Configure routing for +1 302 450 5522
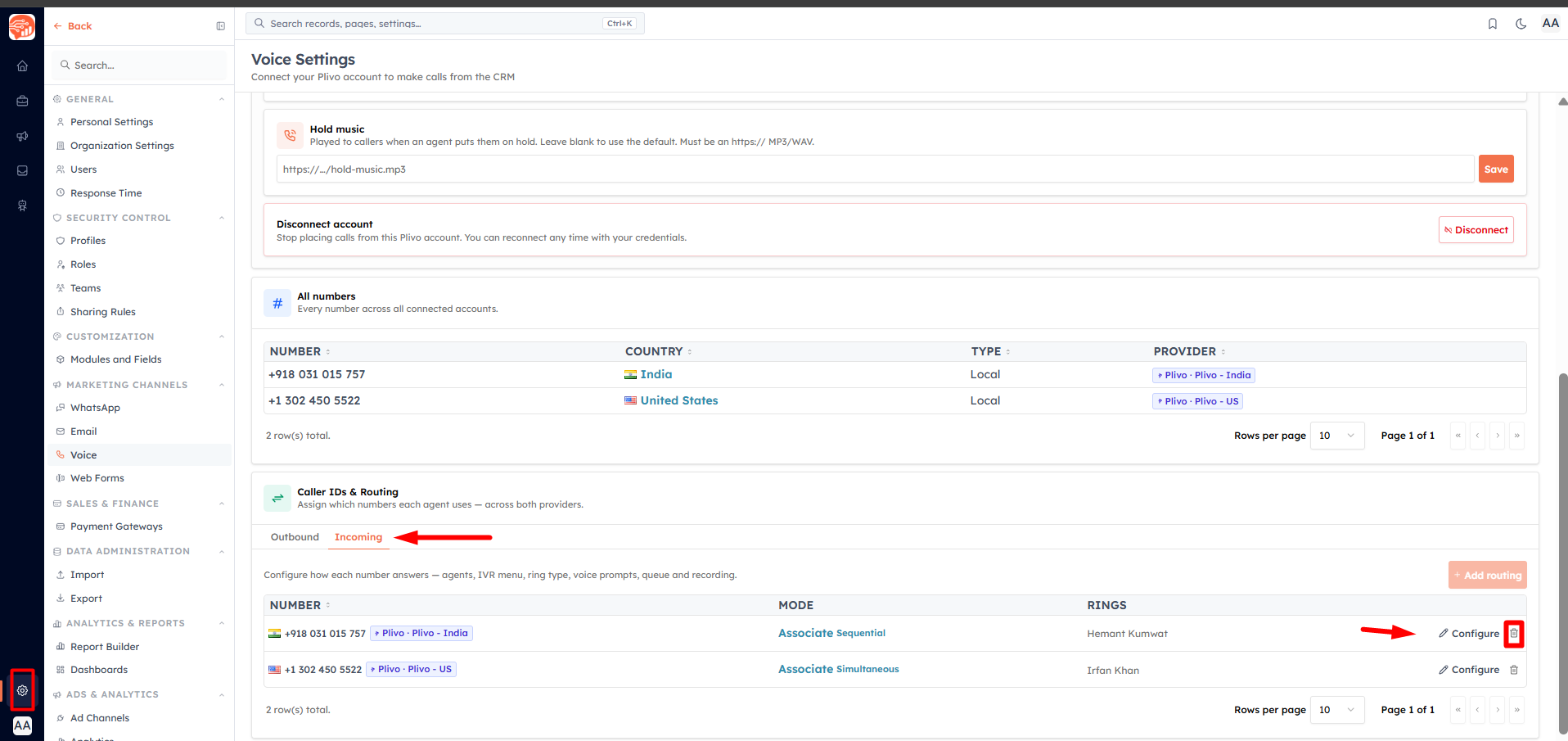Image resolution: width=1568 pixels, height=741 pixels. click(x=1469, y=670)
